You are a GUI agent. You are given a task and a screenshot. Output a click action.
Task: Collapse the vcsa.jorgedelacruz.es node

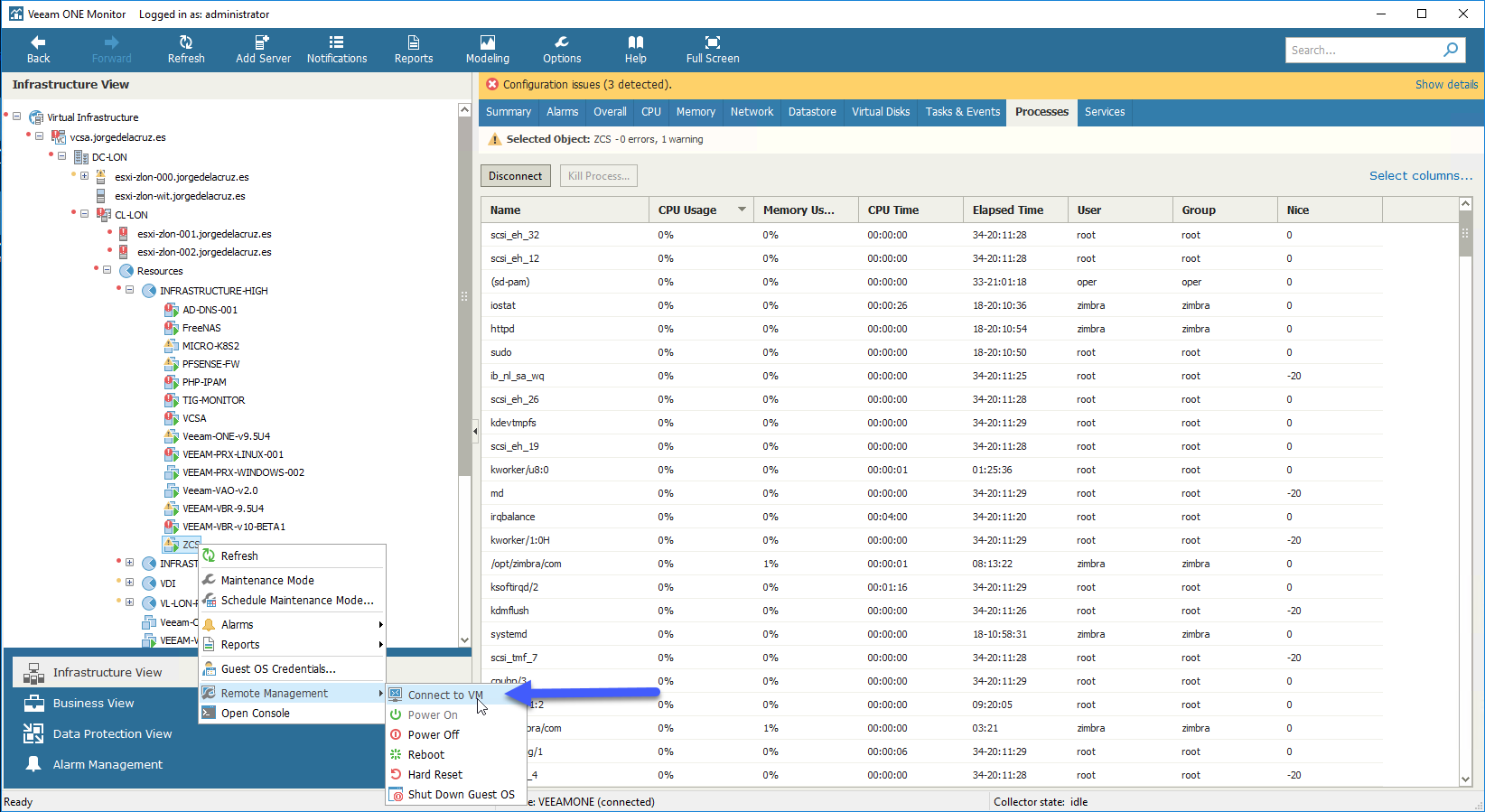click(39, 136)
